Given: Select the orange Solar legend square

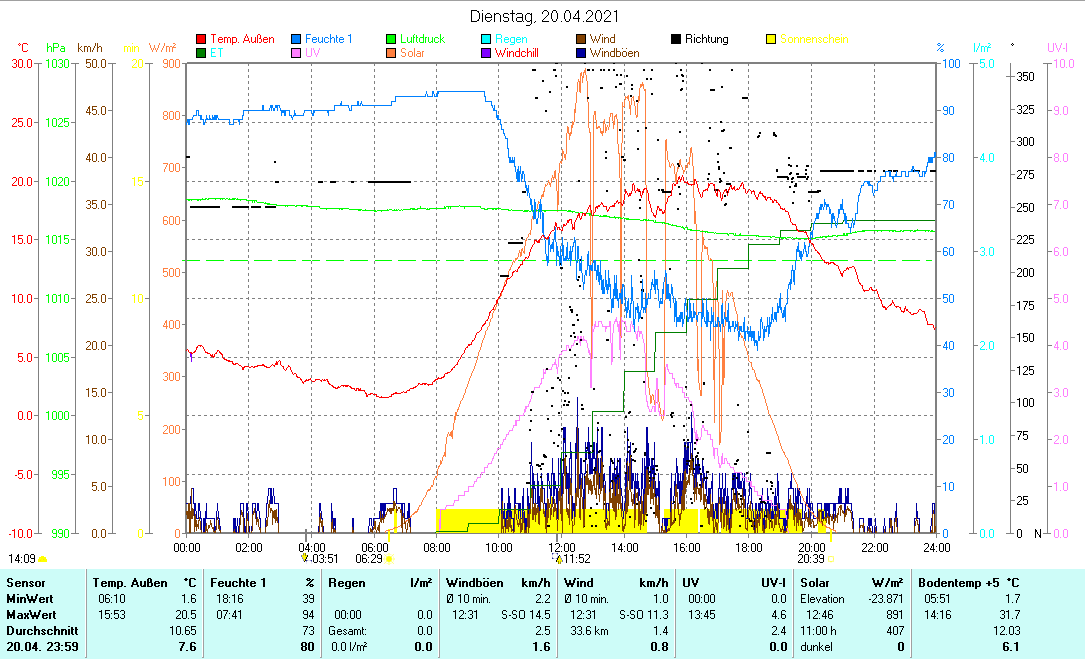Looking at the screenshot, I should 391,53.
